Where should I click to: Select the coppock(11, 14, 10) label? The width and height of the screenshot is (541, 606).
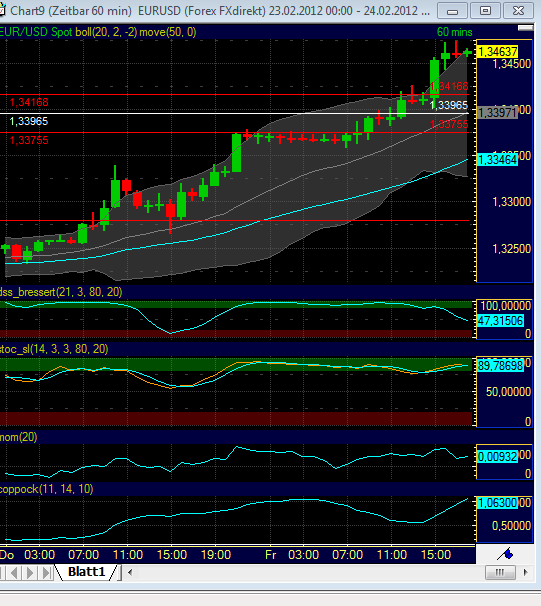(46, 489)
